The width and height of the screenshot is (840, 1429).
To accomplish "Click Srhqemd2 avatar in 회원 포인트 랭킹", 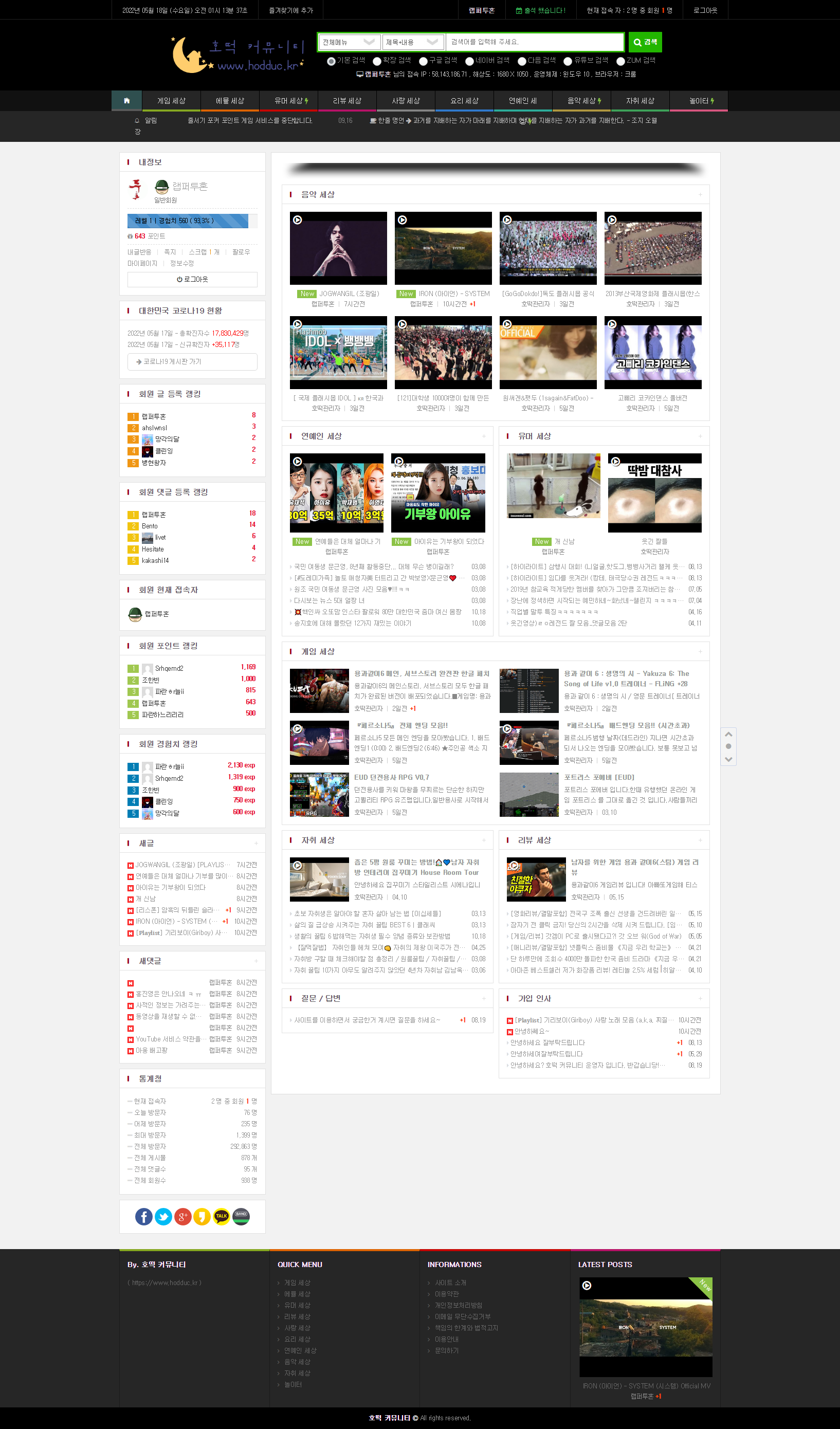I will [148, 669].
